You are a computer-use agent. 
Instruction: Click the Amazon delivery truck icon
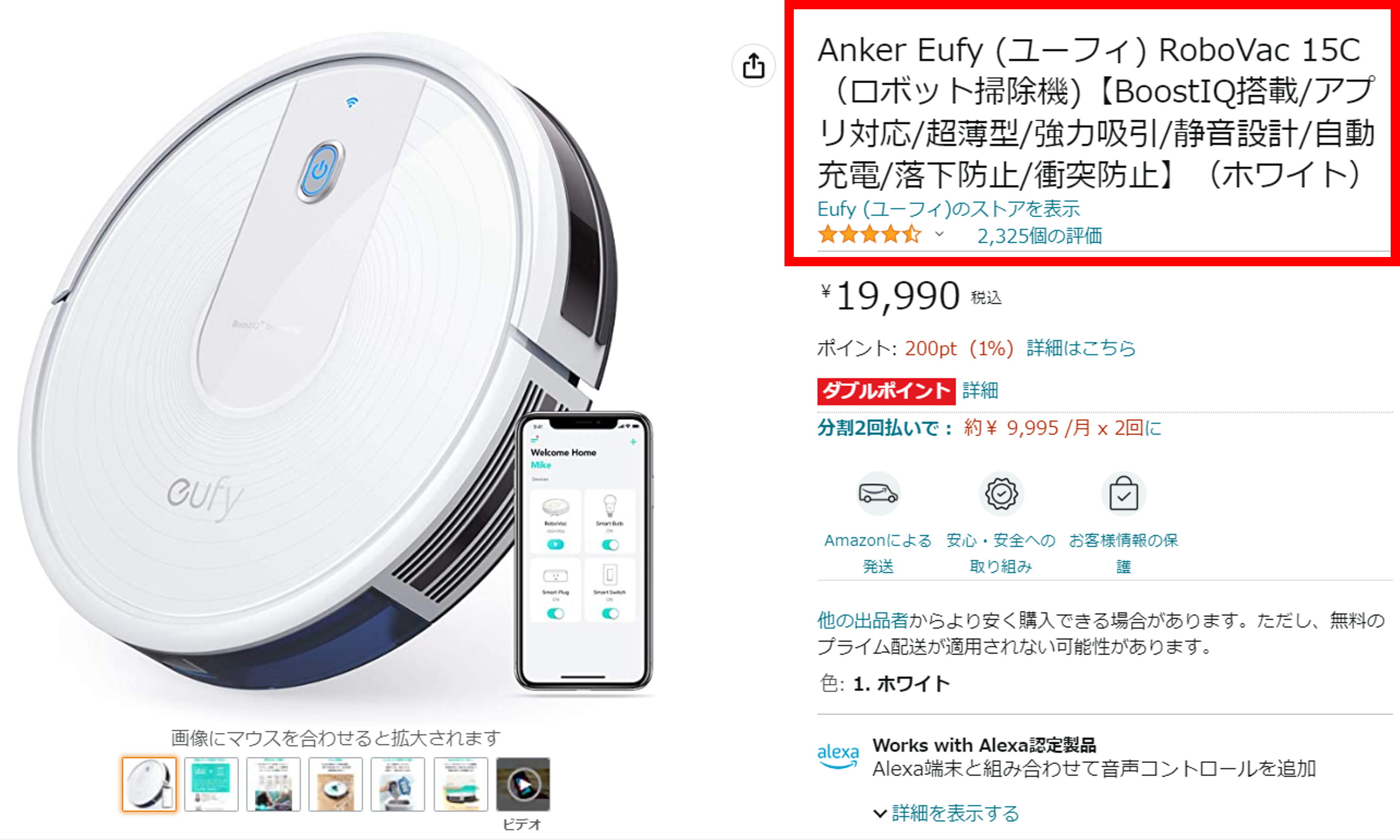pyautogui.click(x=877, y=494)
